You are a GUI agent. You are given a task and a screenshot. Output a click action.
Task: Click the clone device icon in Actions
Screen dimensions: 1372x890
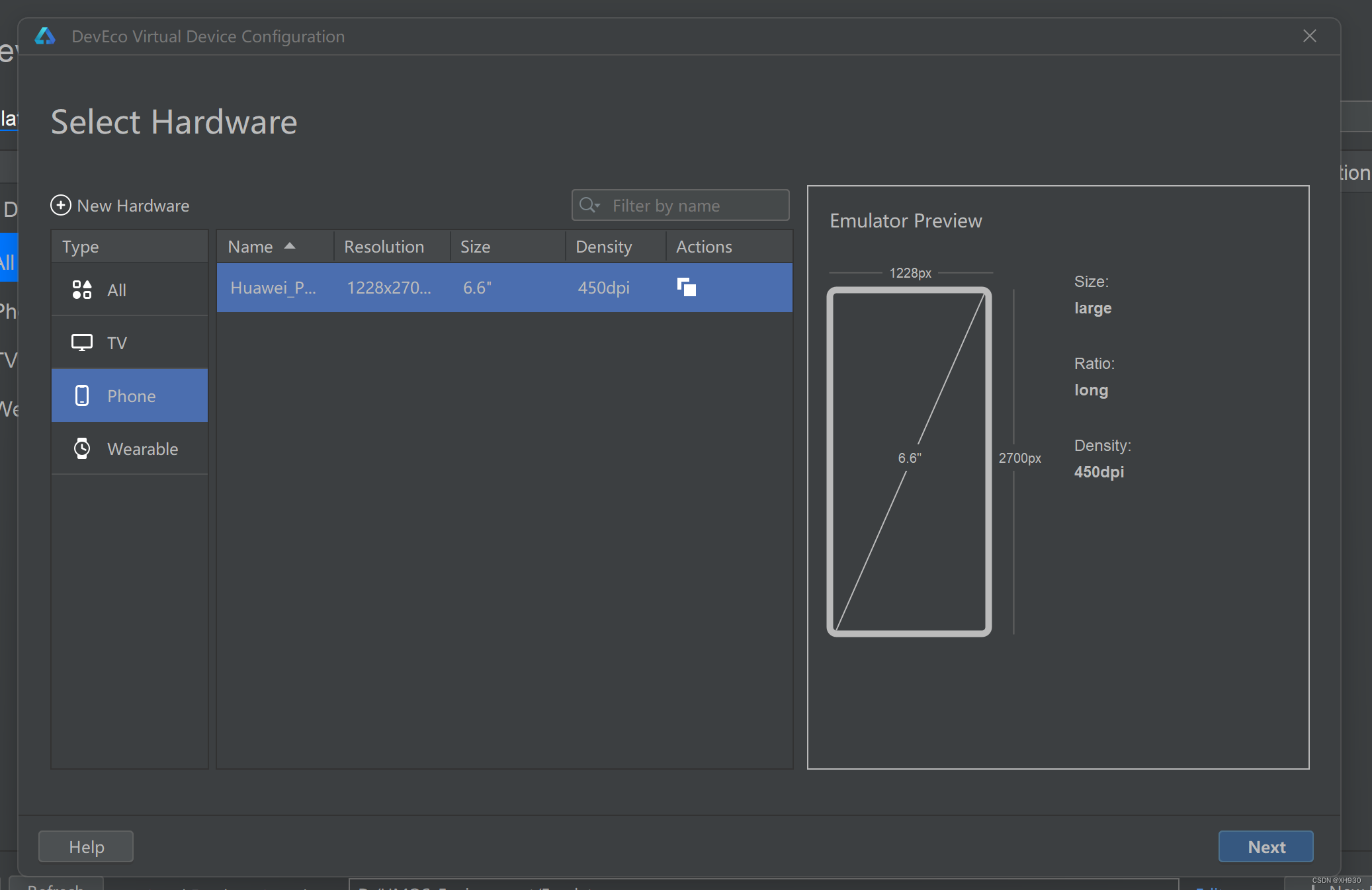(686, 287)
